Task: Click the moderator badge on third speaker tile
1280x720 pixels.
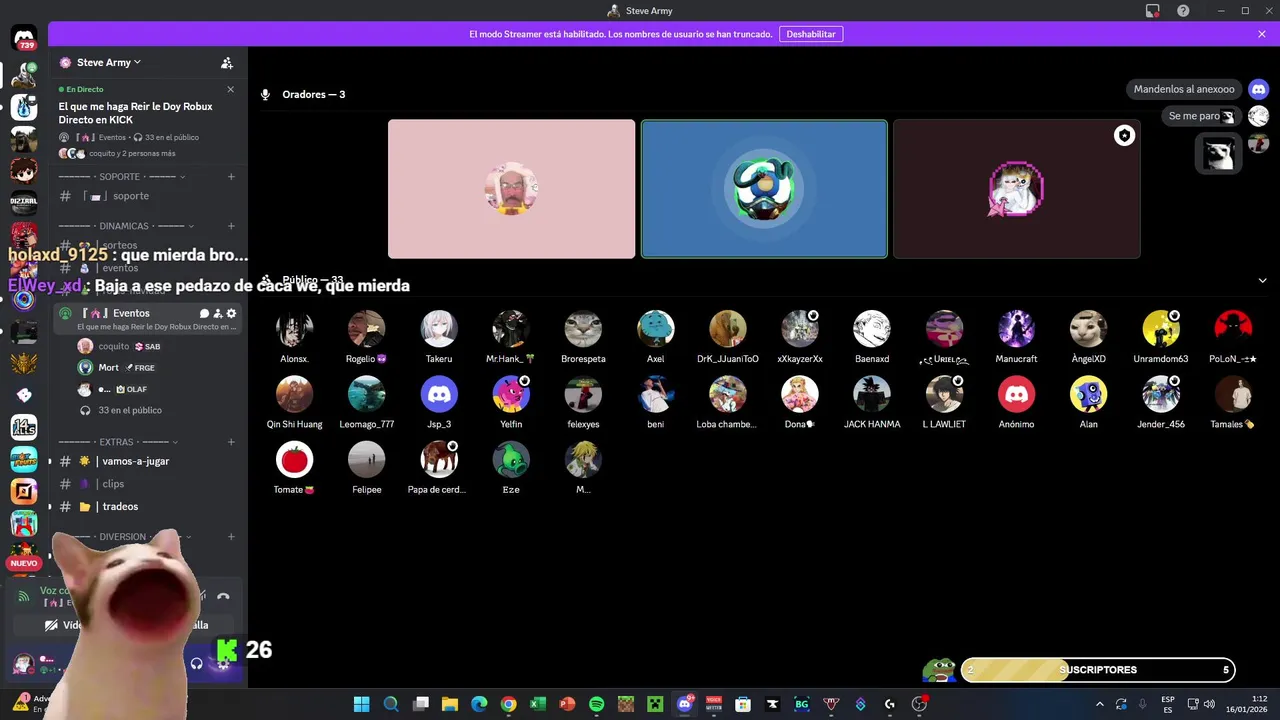Action: click(x=1124, y=136)
